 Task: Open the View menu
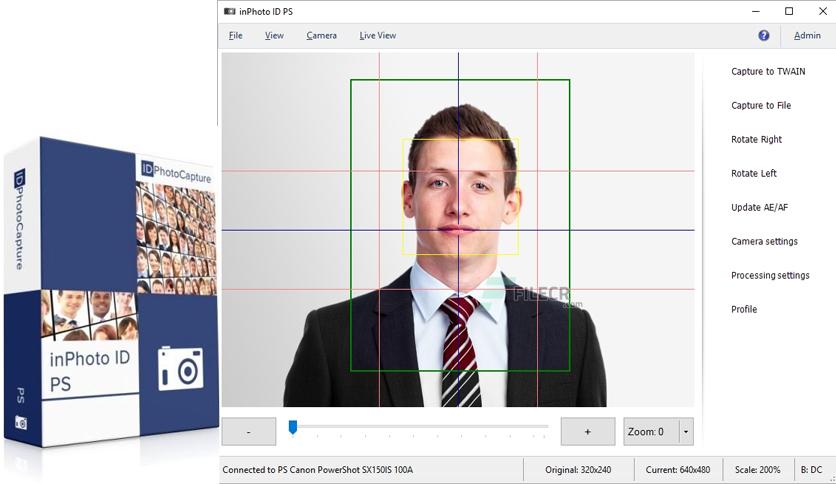[x=274, y=35]
